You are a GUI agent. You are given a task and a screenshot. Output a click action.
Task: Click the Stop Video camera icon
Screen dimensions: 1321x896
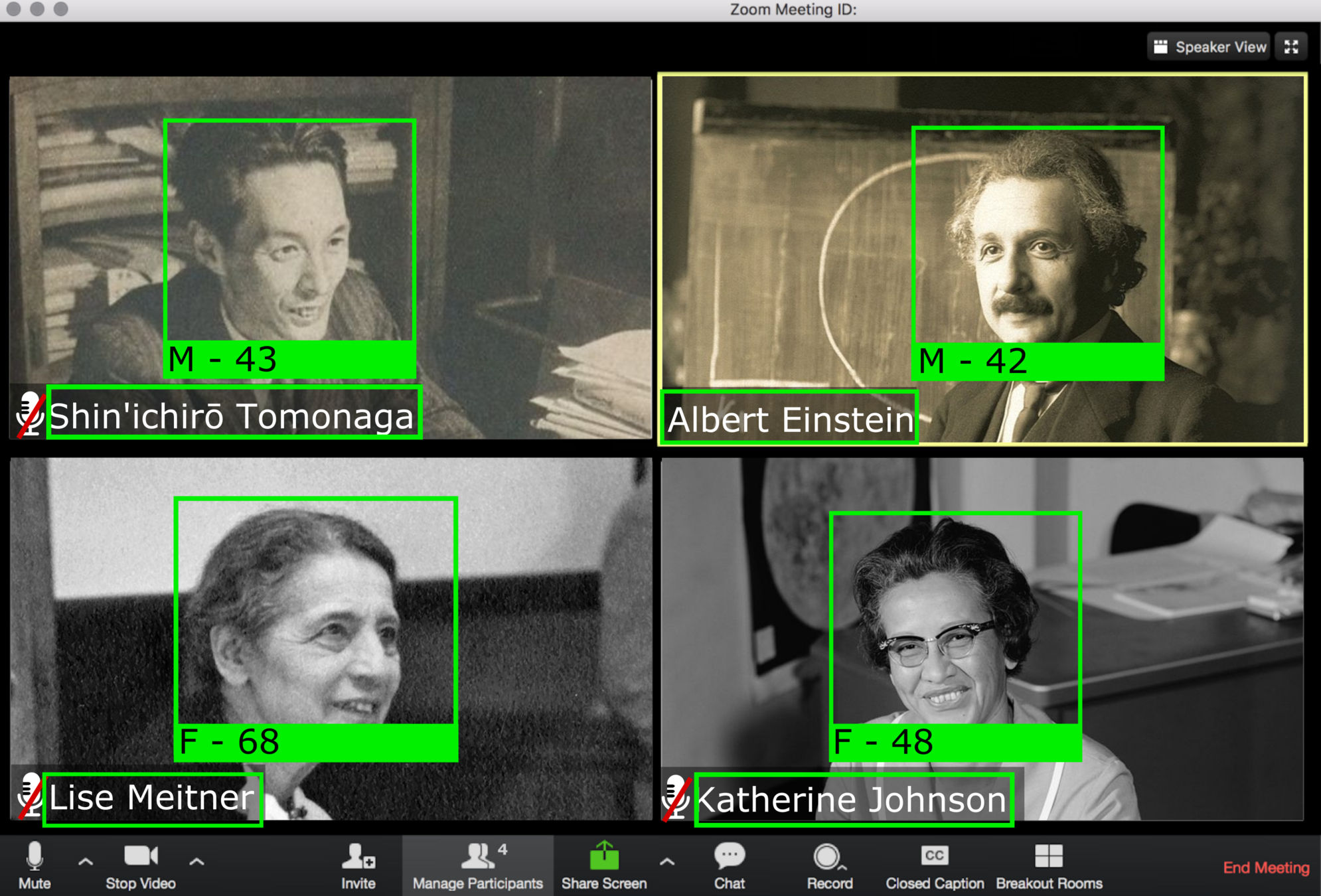tap(141, 856)
